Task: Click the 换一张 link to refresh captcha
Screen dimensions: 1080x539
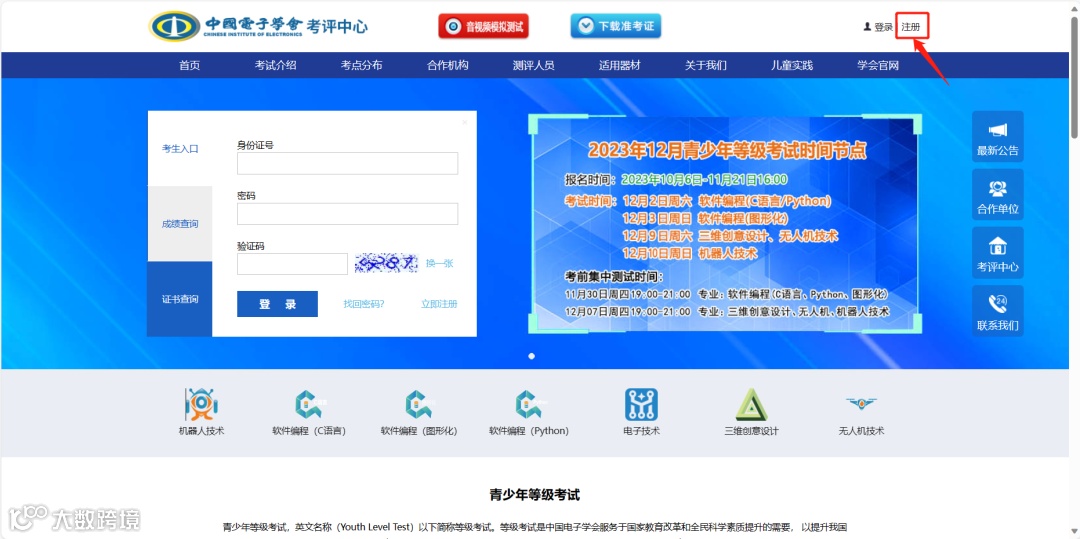Action: (439, 263)
